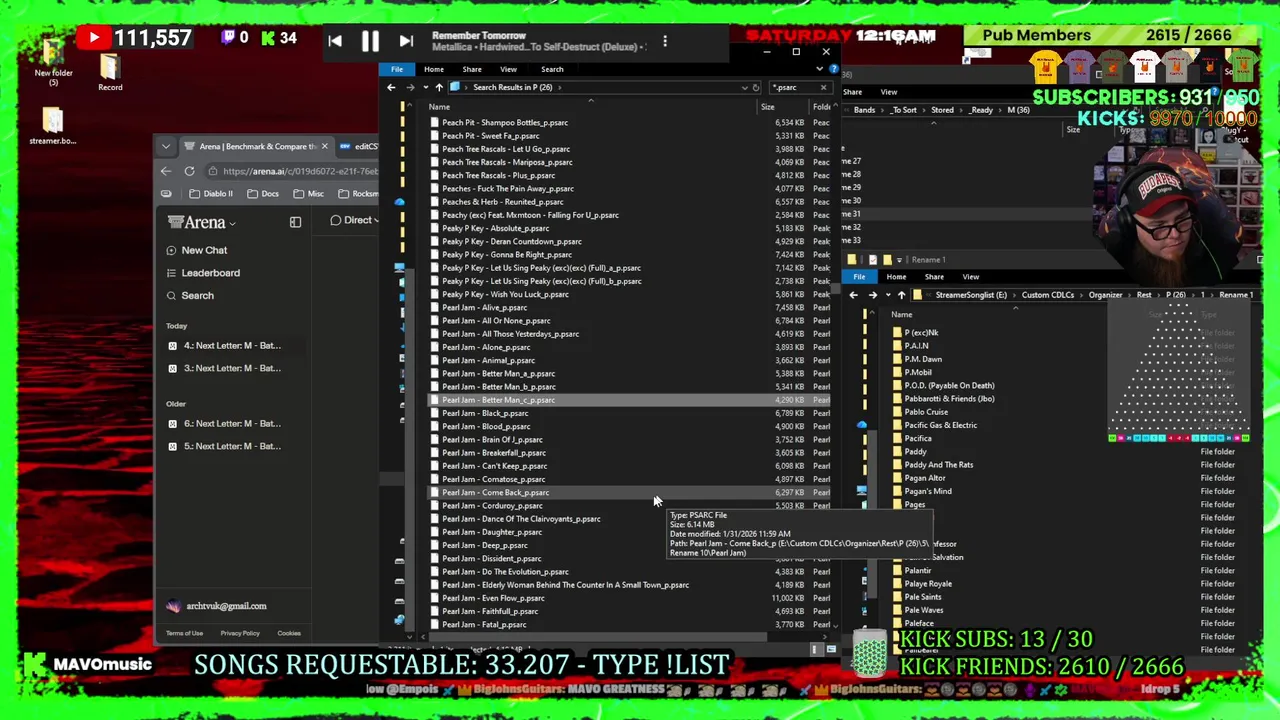
Task: Open Arena logo dropdown menu
Action: 201,222
